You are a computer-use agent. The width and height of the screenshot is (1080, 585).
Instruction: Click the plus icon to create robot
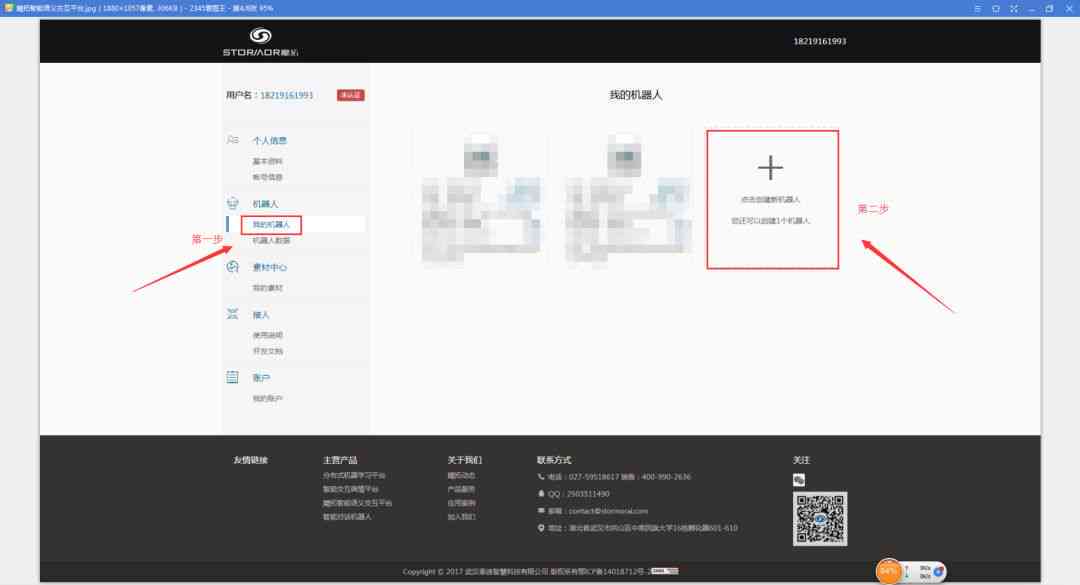770,167
